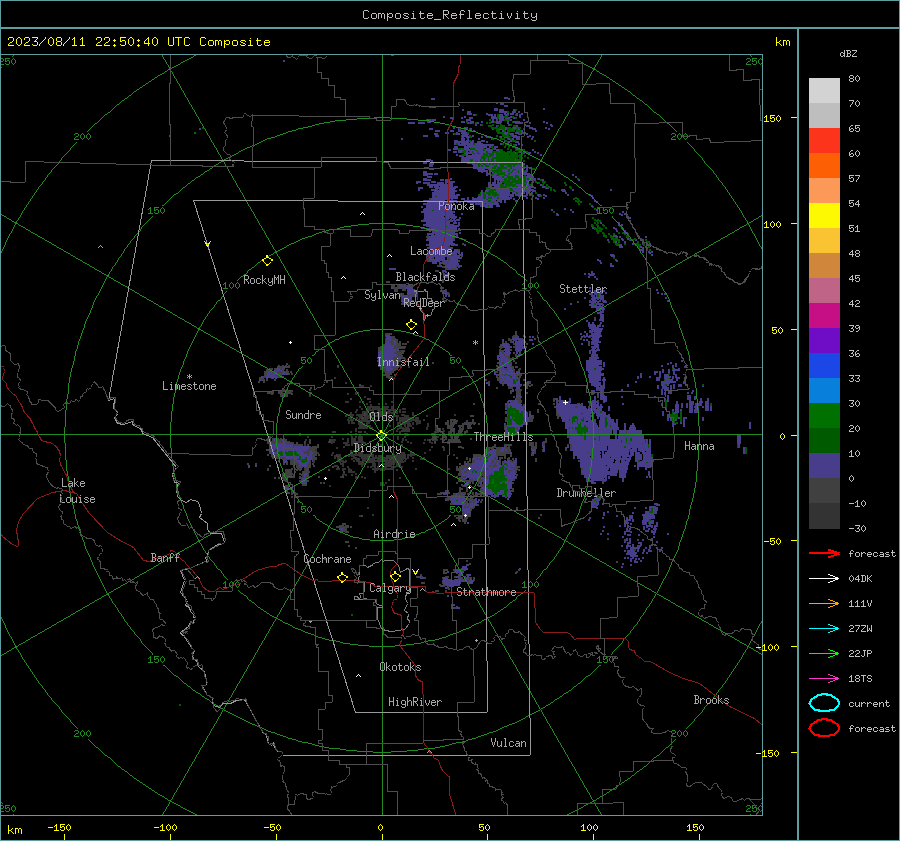Select the magenta 42 dBZ swatch
Viewport: 900px width, 841px height.
point(824,315)
